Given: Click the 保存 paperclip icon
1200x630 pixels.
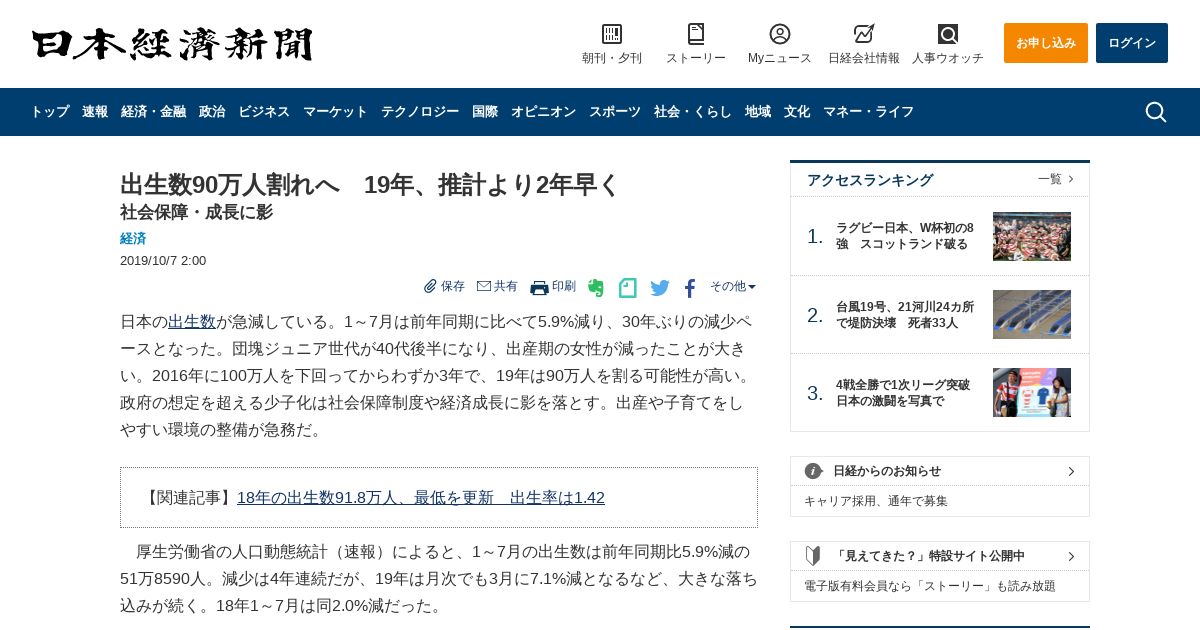Looking at the screenshot, I should pos(430,286).
